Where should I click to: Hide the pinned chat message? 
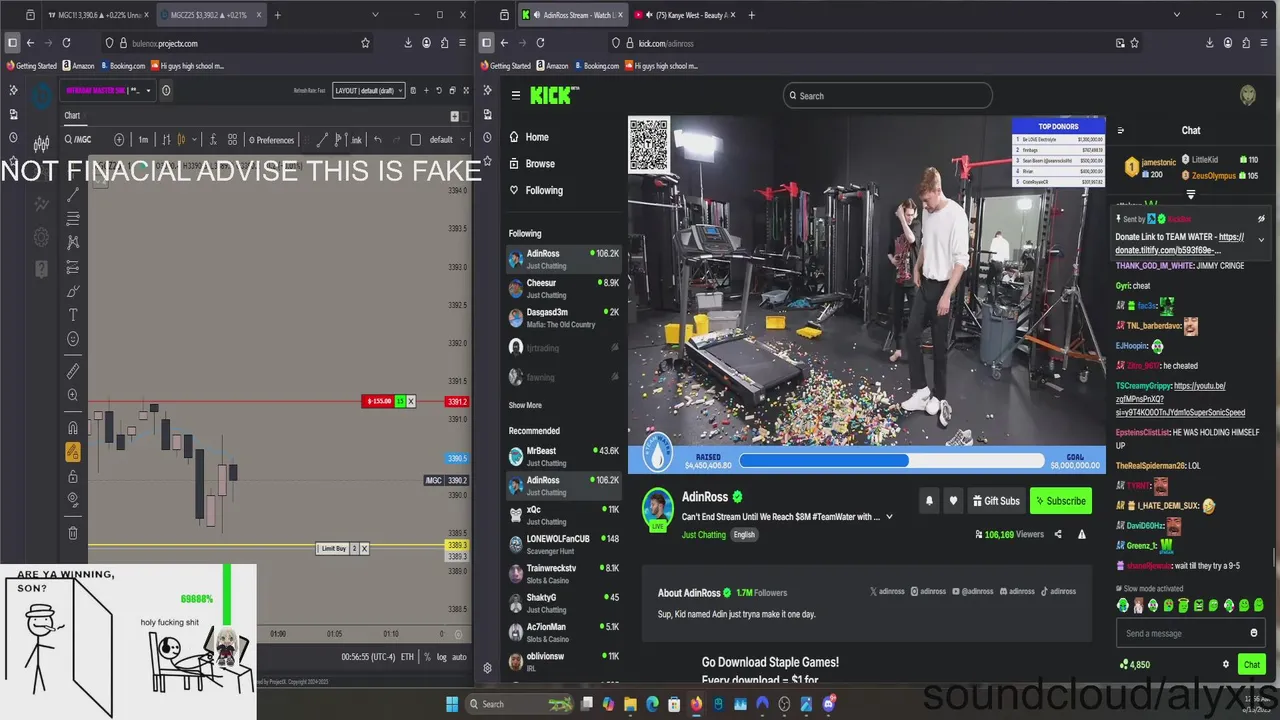pyautogui.click(x=1261, y=218)
